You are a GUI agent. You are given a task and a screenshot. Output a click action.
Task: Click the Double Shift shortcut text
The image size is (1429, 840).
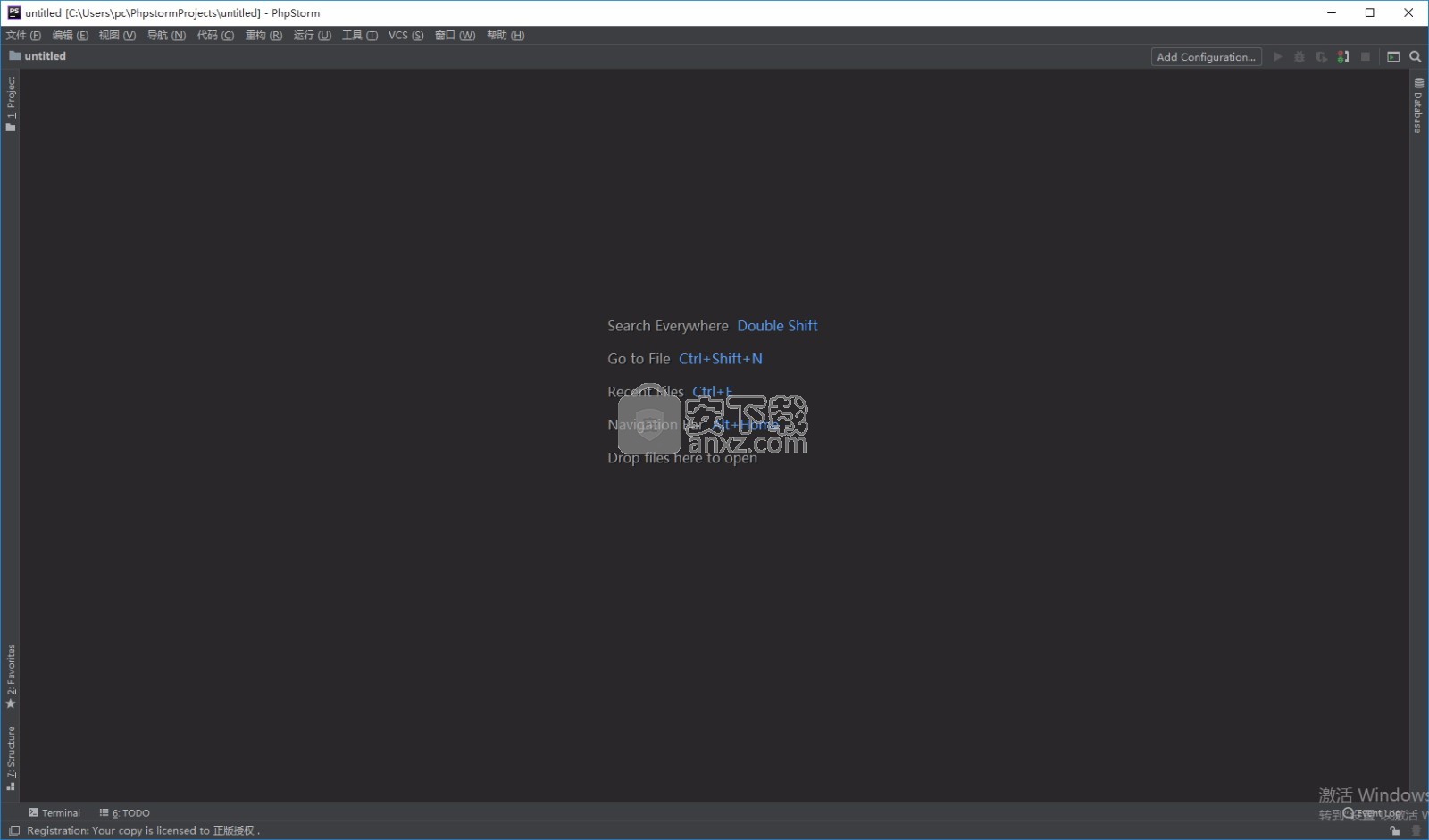[x=777, y=326]
